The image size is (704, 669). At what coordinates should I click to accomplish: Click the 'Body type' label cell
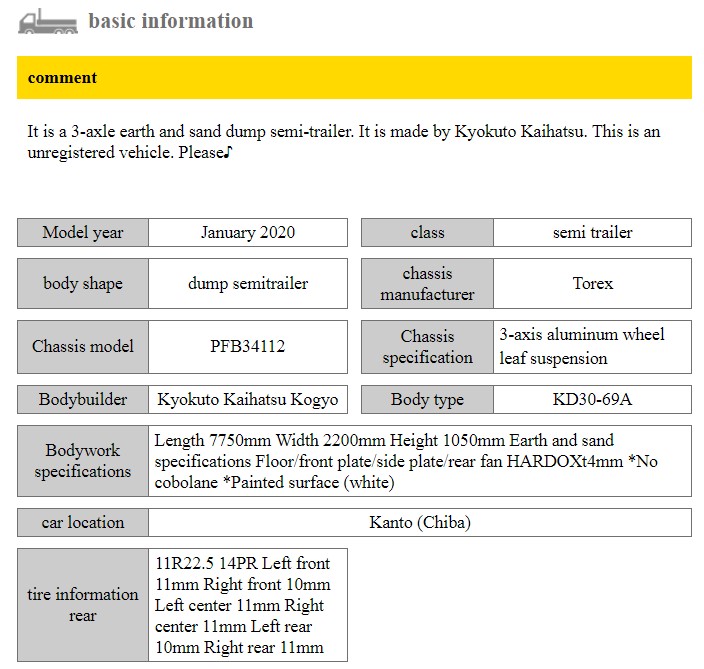(x=427, y=399)
